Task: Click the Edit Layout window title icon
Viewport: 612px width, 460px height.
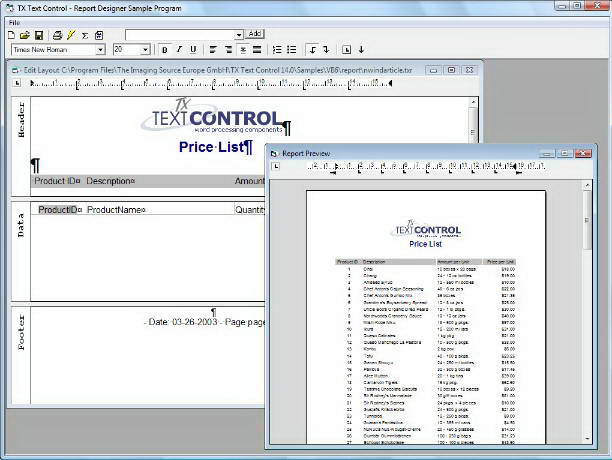Action: click(x=15, y=70)
